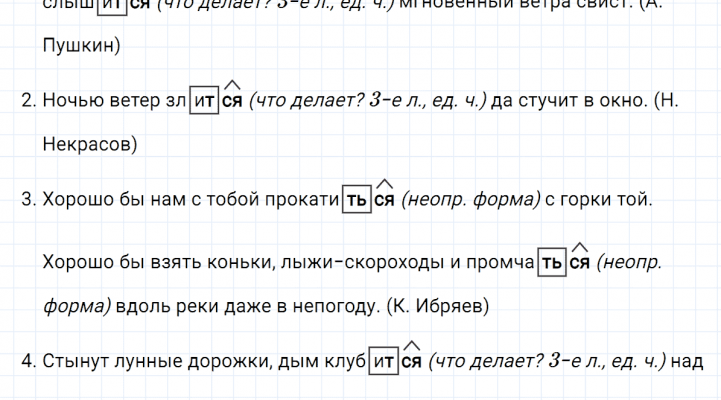
Task: Click the list number 2
Action: coord(28,100)
